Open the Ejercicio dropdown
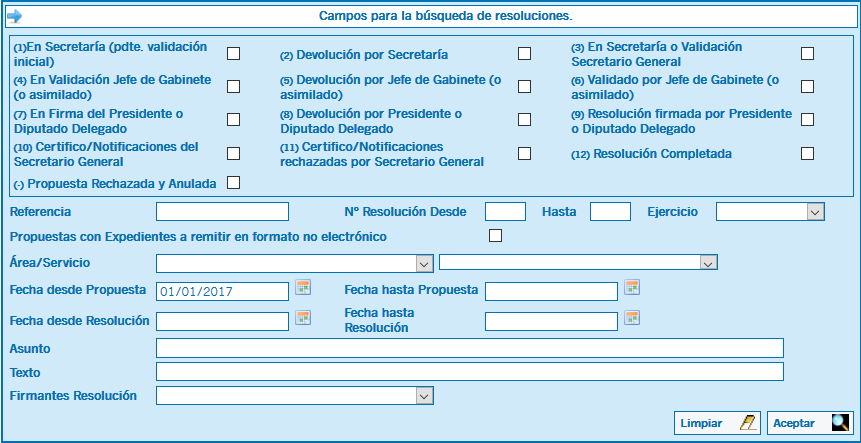 click(x=770, y=212)
